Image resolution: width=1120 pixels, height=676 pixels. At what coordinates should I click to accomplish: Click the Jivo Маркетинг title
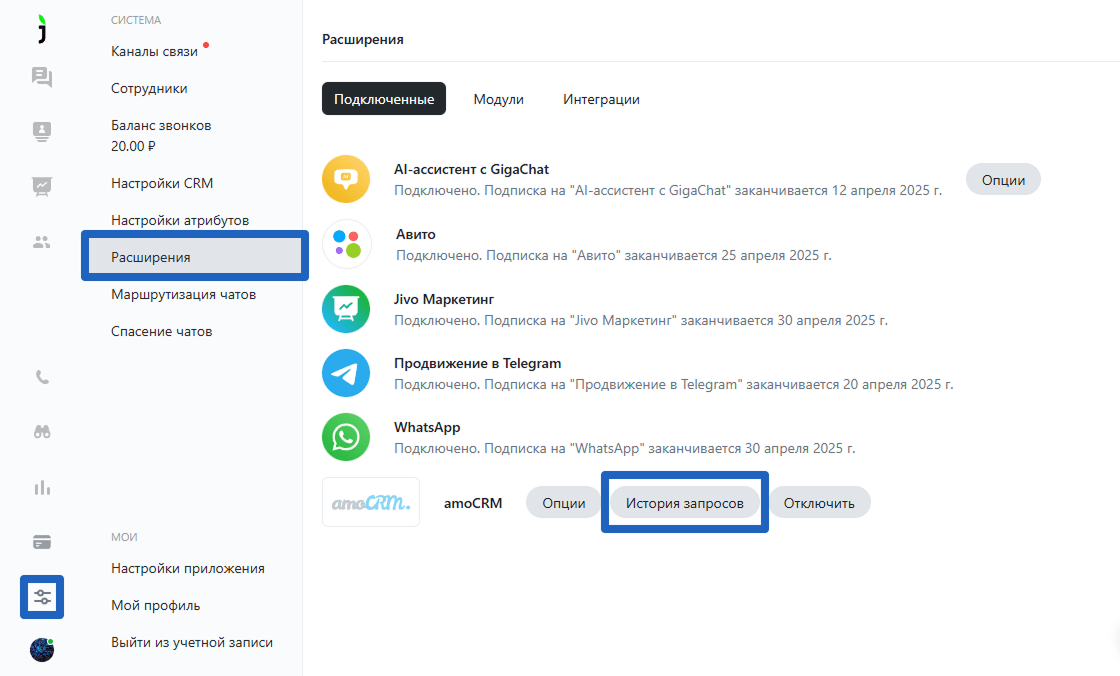[x=444, y=299]
